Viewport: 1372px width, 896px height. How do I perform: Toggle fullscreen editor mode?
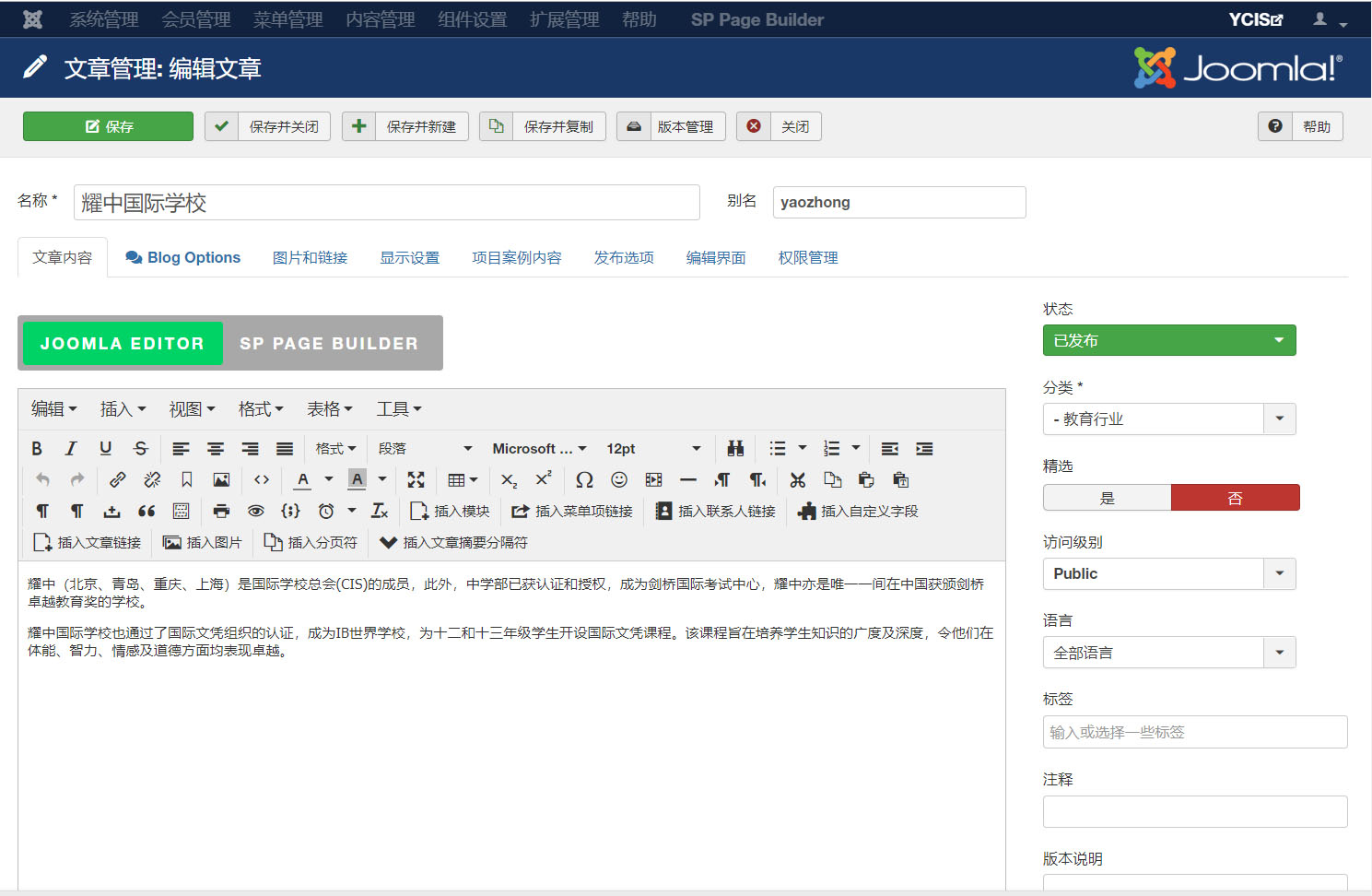coord(416,480)
